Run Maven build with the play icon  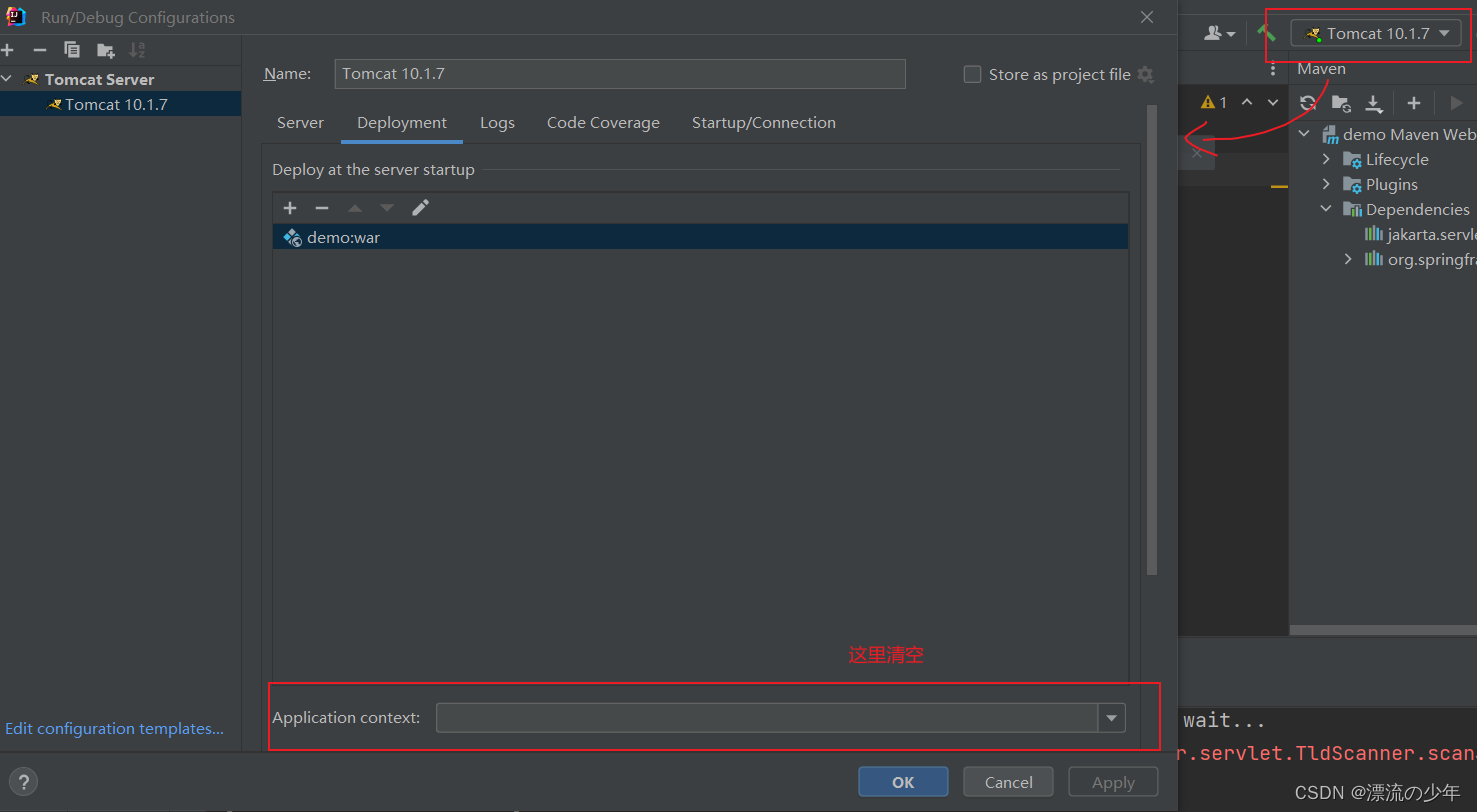pos(1456,102)
